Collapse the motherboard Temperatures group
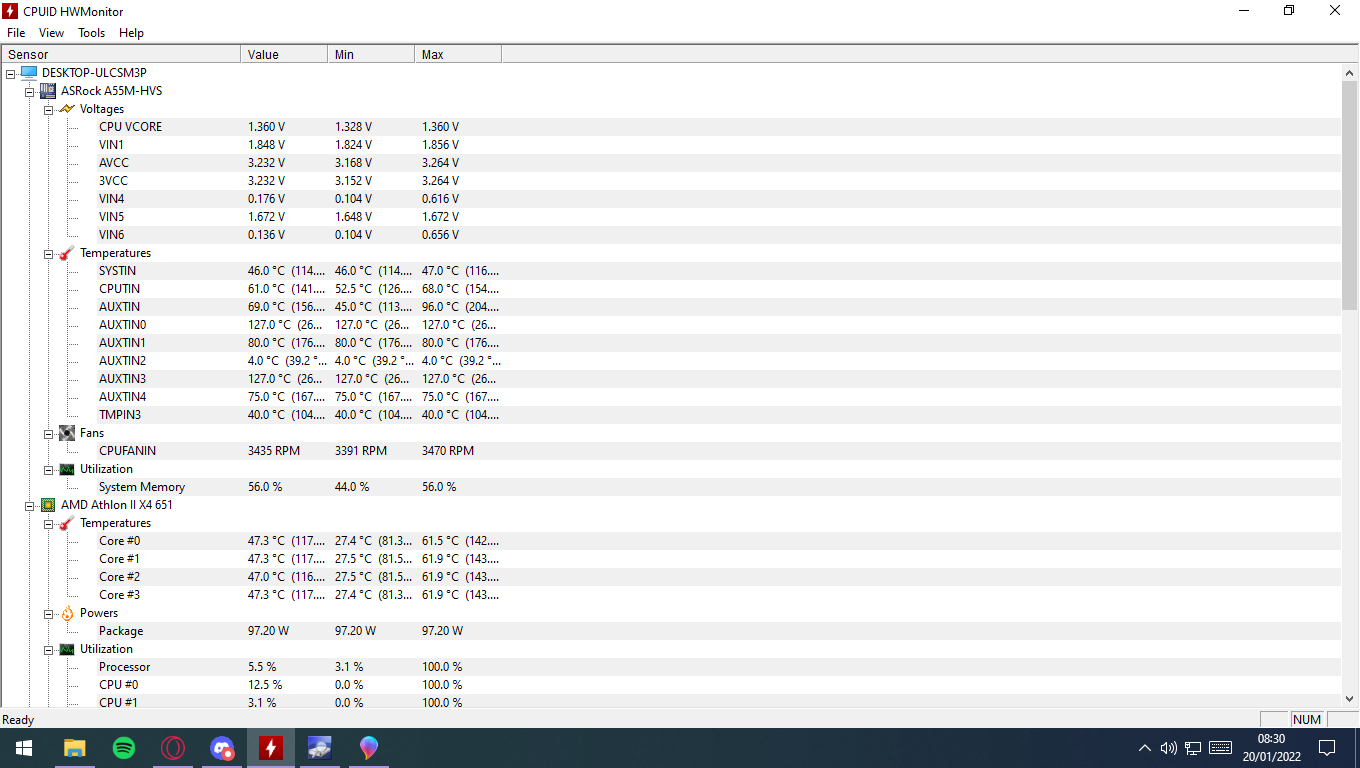1360x768 pixels. (x=48, y=253)
